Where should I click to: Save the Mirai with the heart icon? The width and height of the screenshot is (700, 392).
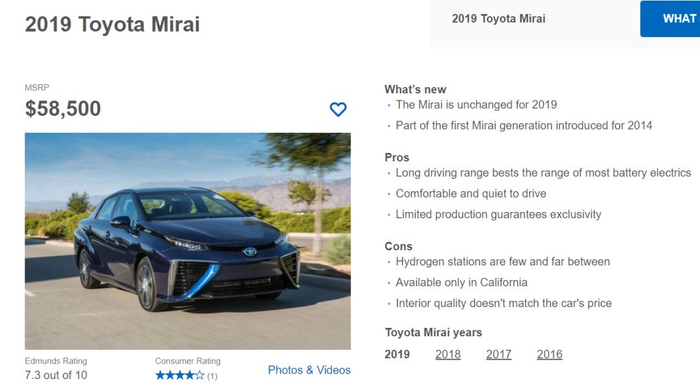pyautogui.click(x=338, y=109)
